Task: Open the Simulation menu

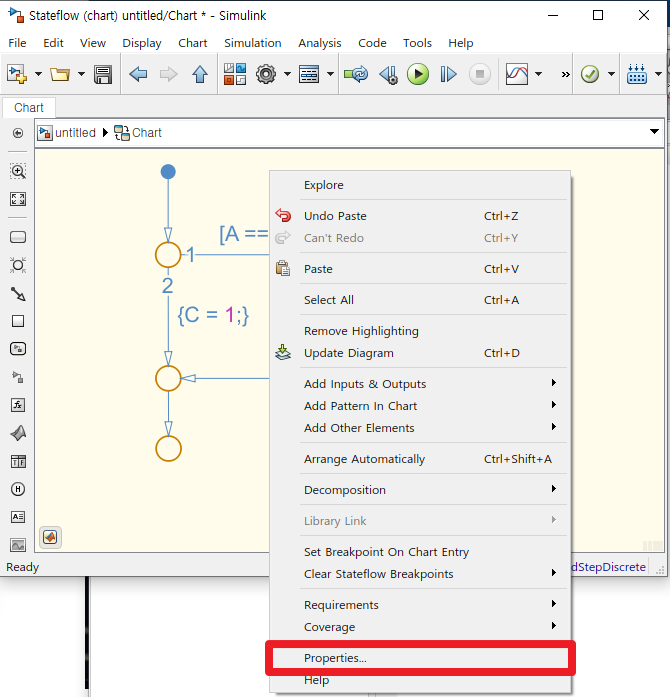Action: click(x=253, y=43)
